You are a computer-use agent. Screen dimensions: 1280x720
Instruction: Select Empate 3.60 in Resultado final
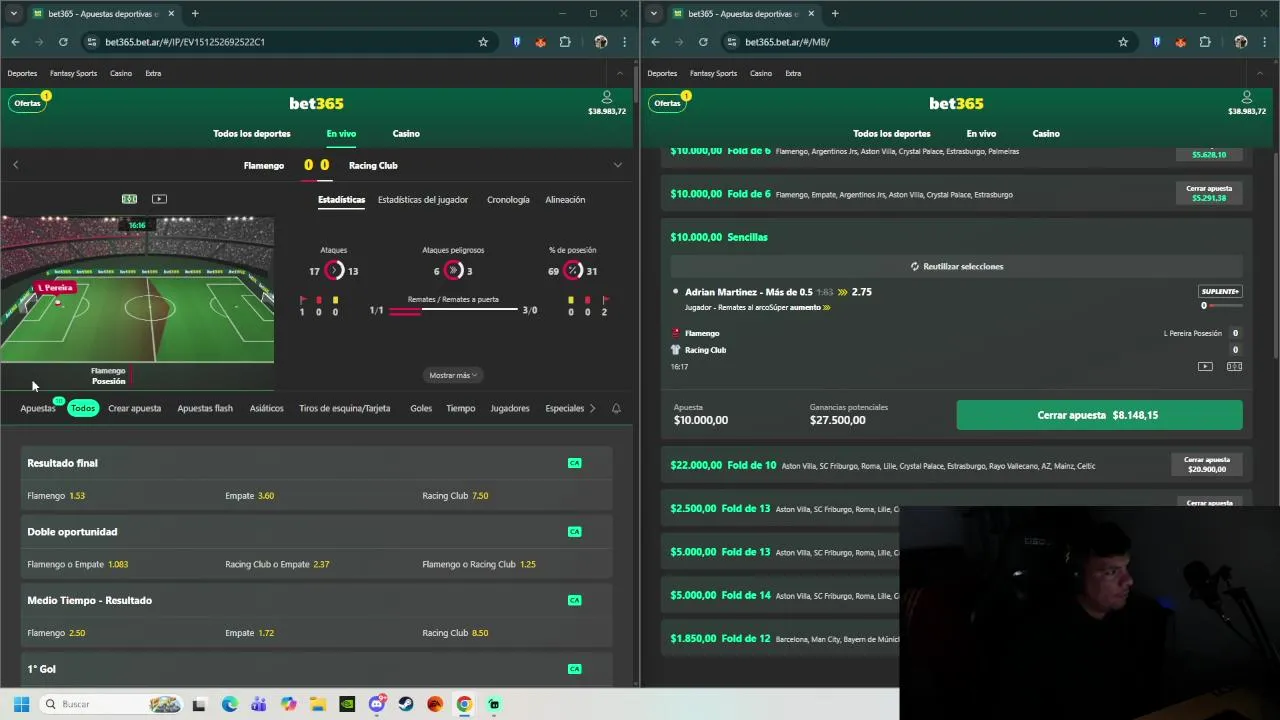pyautogui.click(x=317, y=496)
